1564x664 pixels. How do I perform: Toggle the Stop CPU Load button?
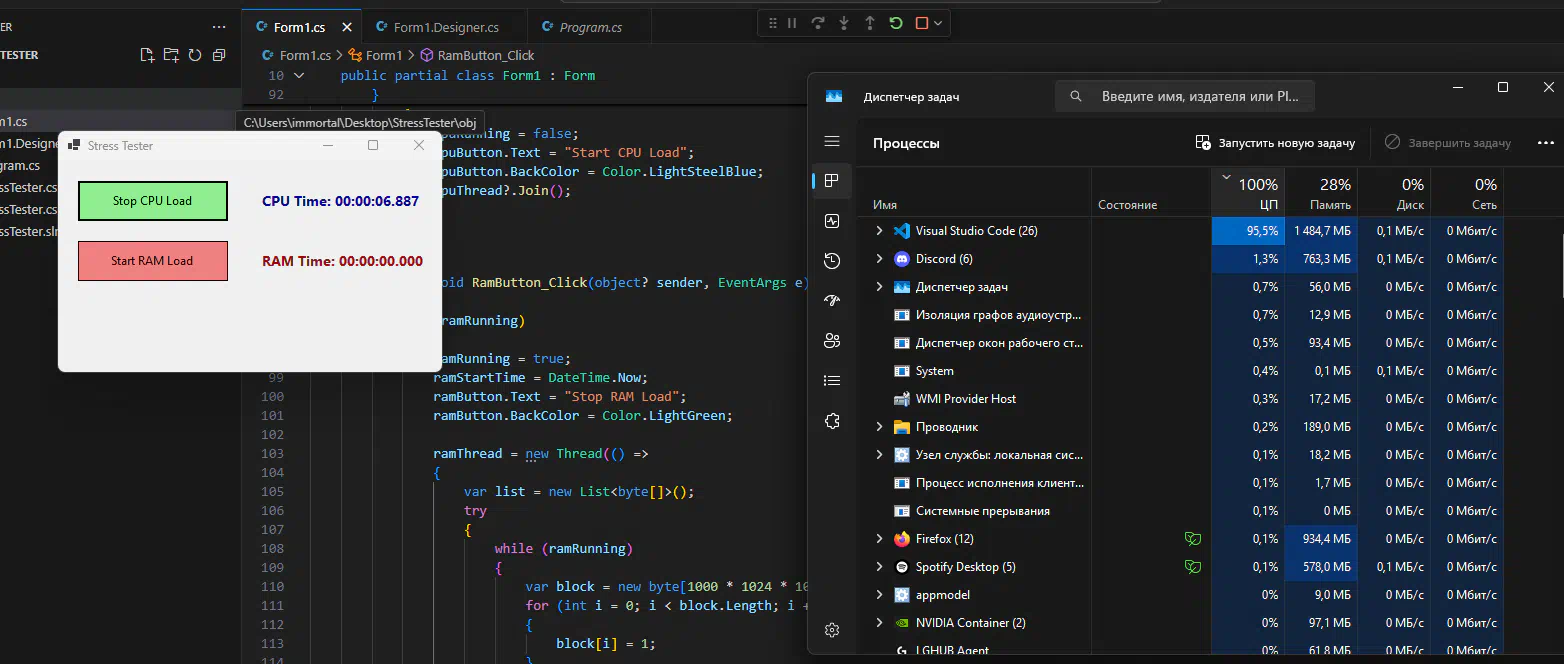tap(152, 201)
